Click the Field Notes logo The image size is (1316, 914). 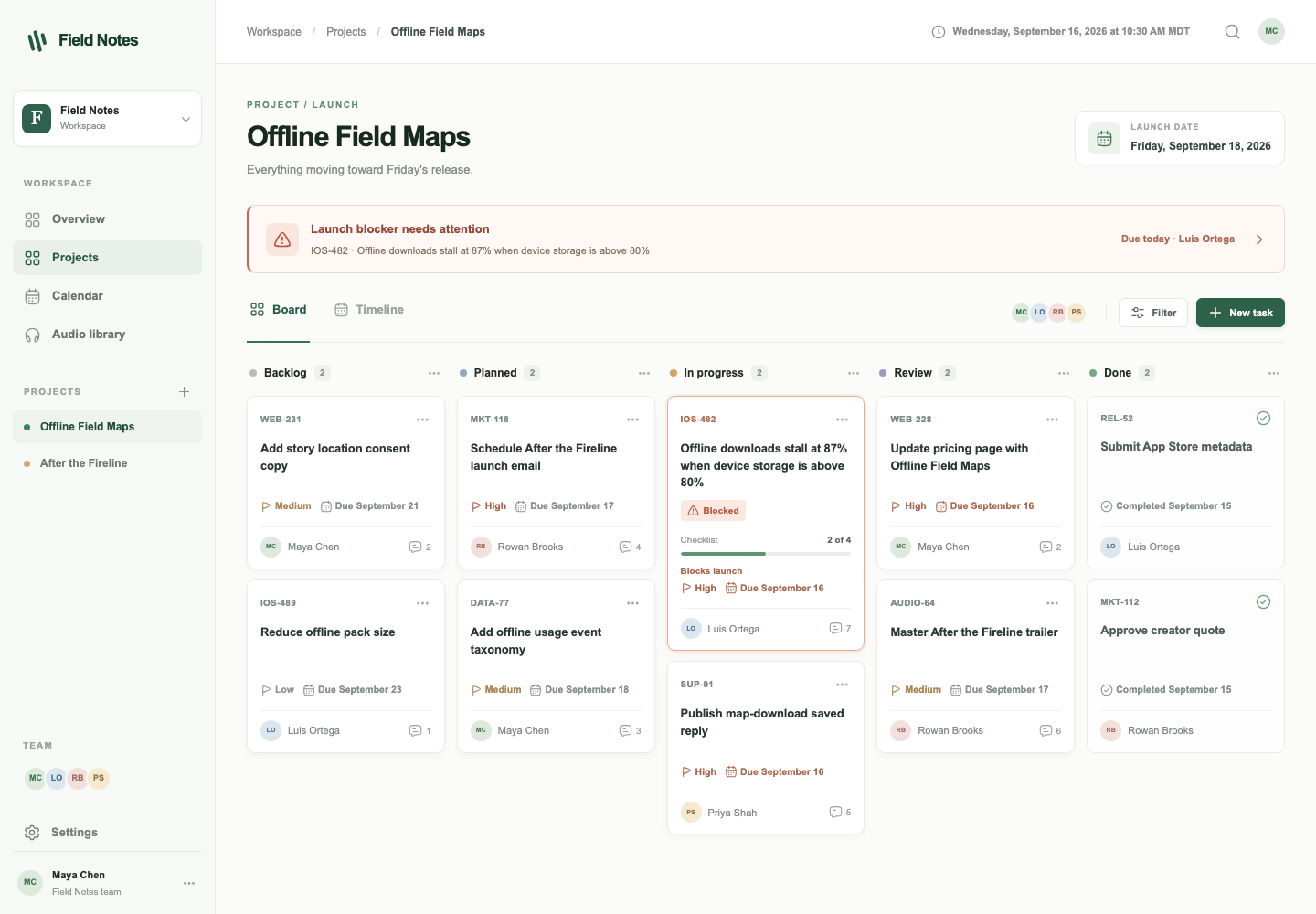click(x=83, y=40)
